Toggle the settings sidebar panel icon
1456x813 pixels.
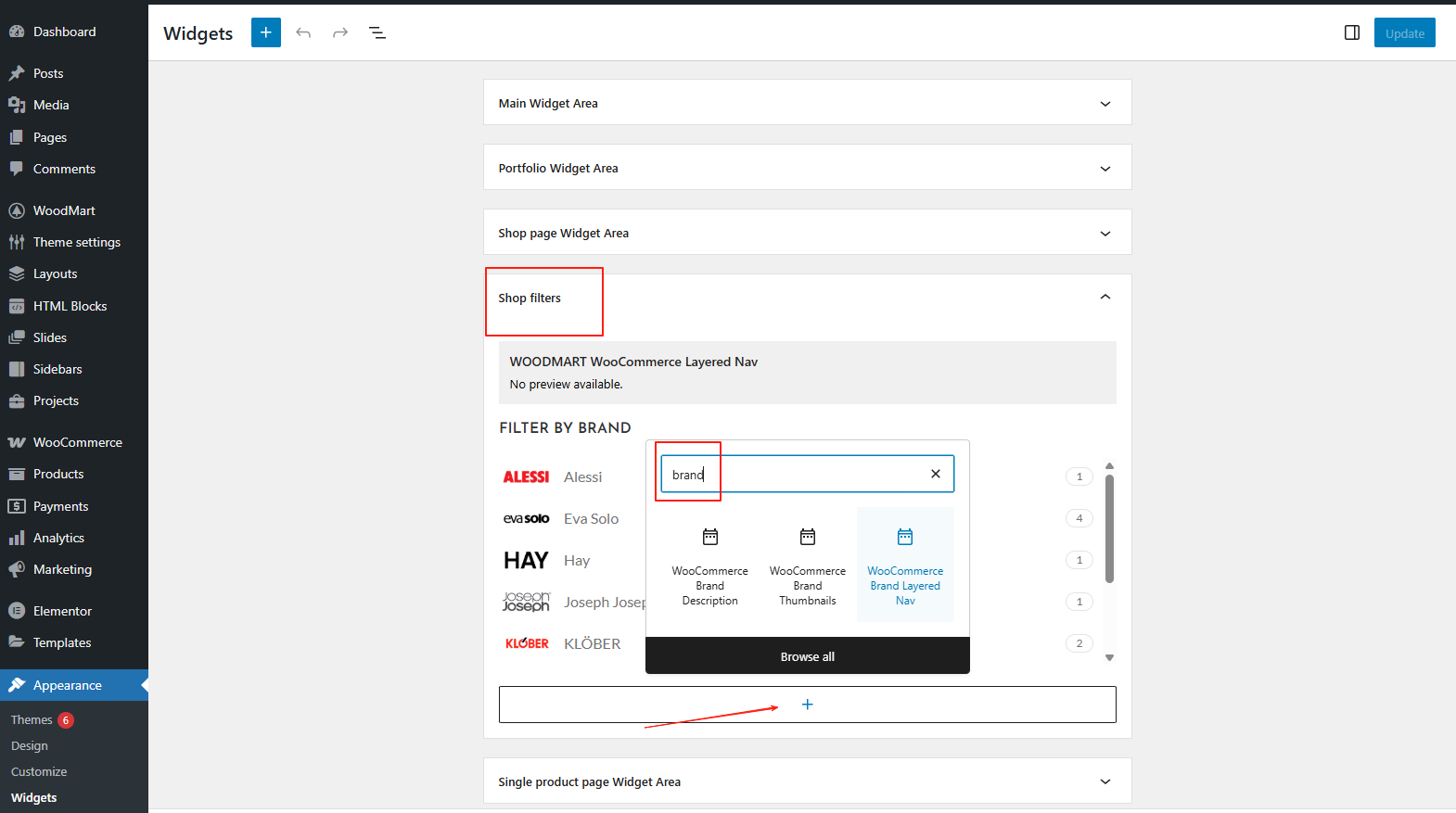pos(1351,32)
